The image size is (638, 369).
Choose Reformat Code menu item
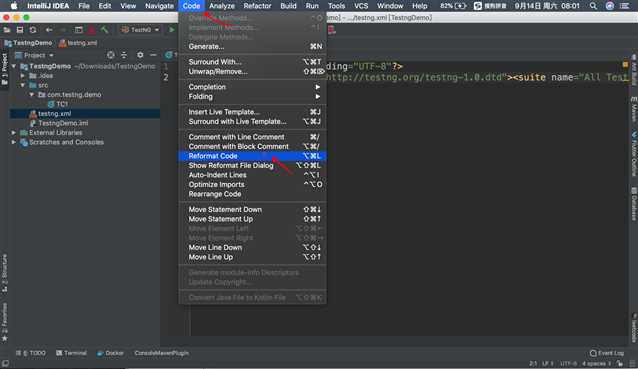pyautogui.click(x=252, y=156)
